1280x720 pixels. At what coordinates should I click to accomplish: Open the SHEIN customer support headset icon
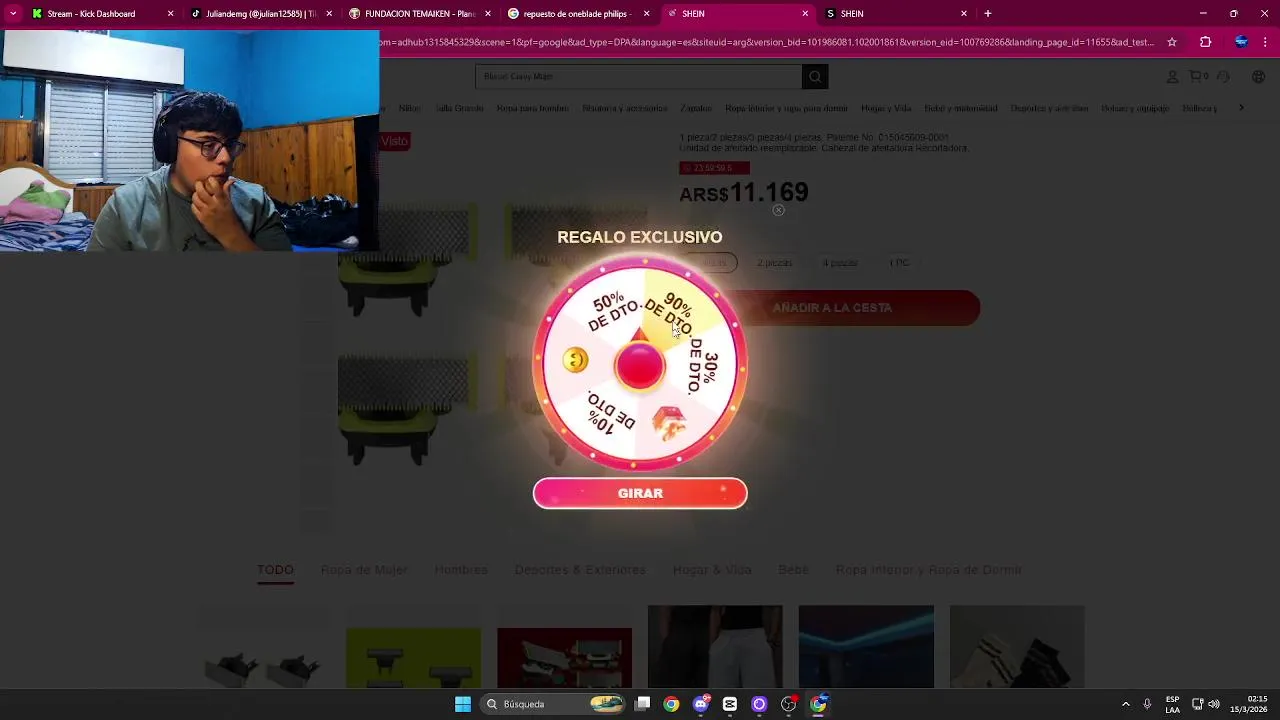pyautogui.click(x=1223, y=77)
